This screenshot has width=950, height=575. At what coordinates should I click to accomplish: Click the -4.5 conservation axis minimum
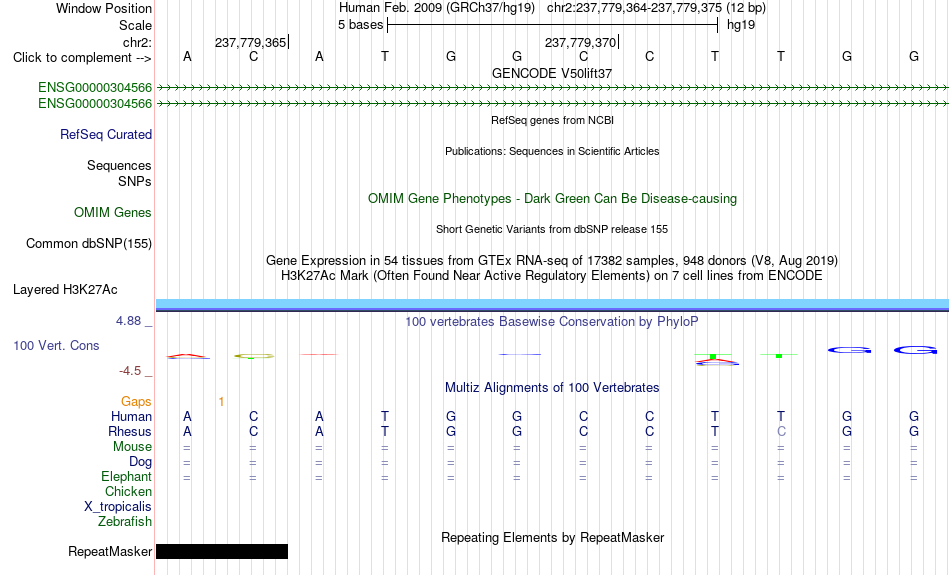tap(130, 371)
